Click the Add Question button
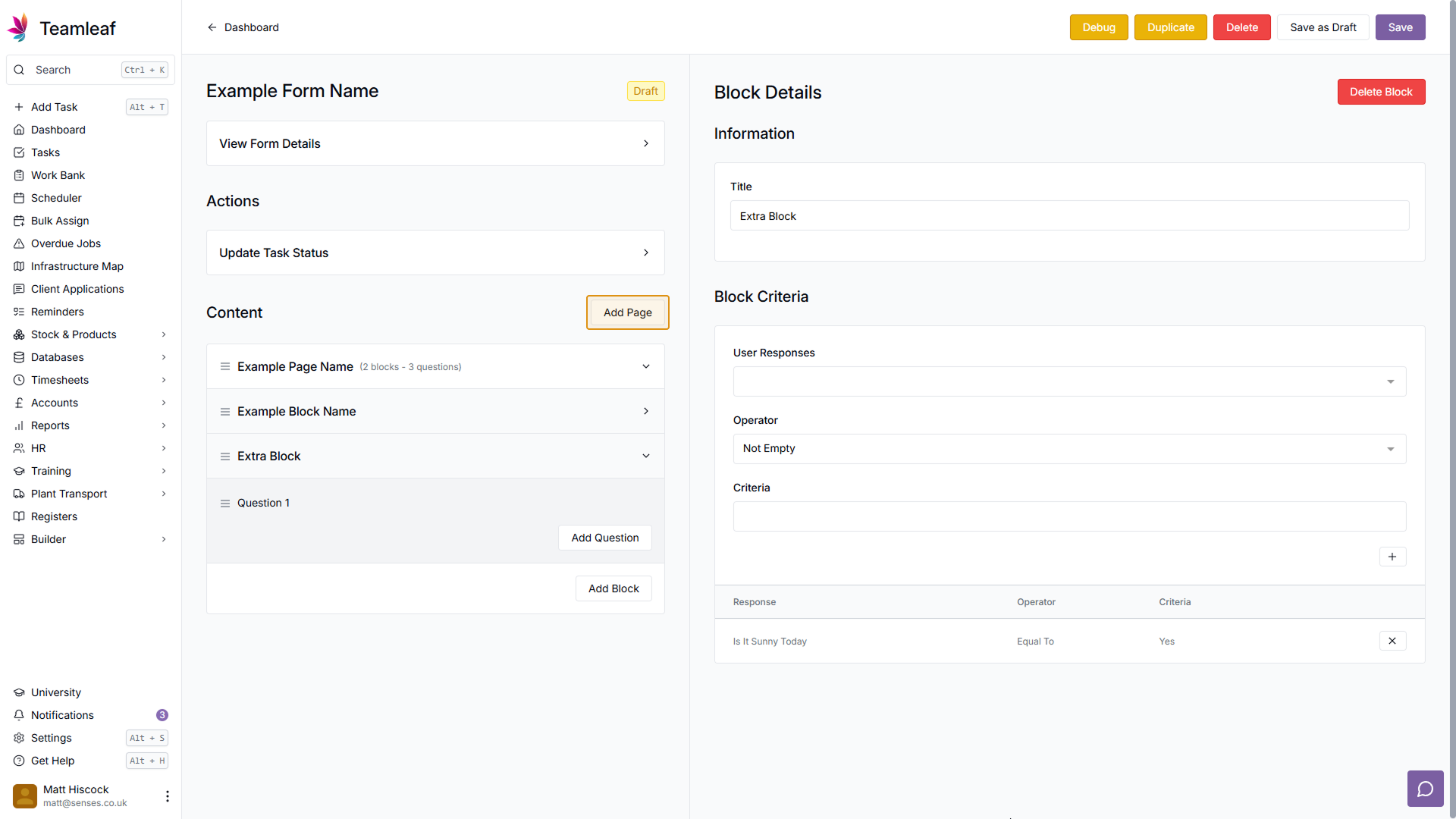 [604, 538]
